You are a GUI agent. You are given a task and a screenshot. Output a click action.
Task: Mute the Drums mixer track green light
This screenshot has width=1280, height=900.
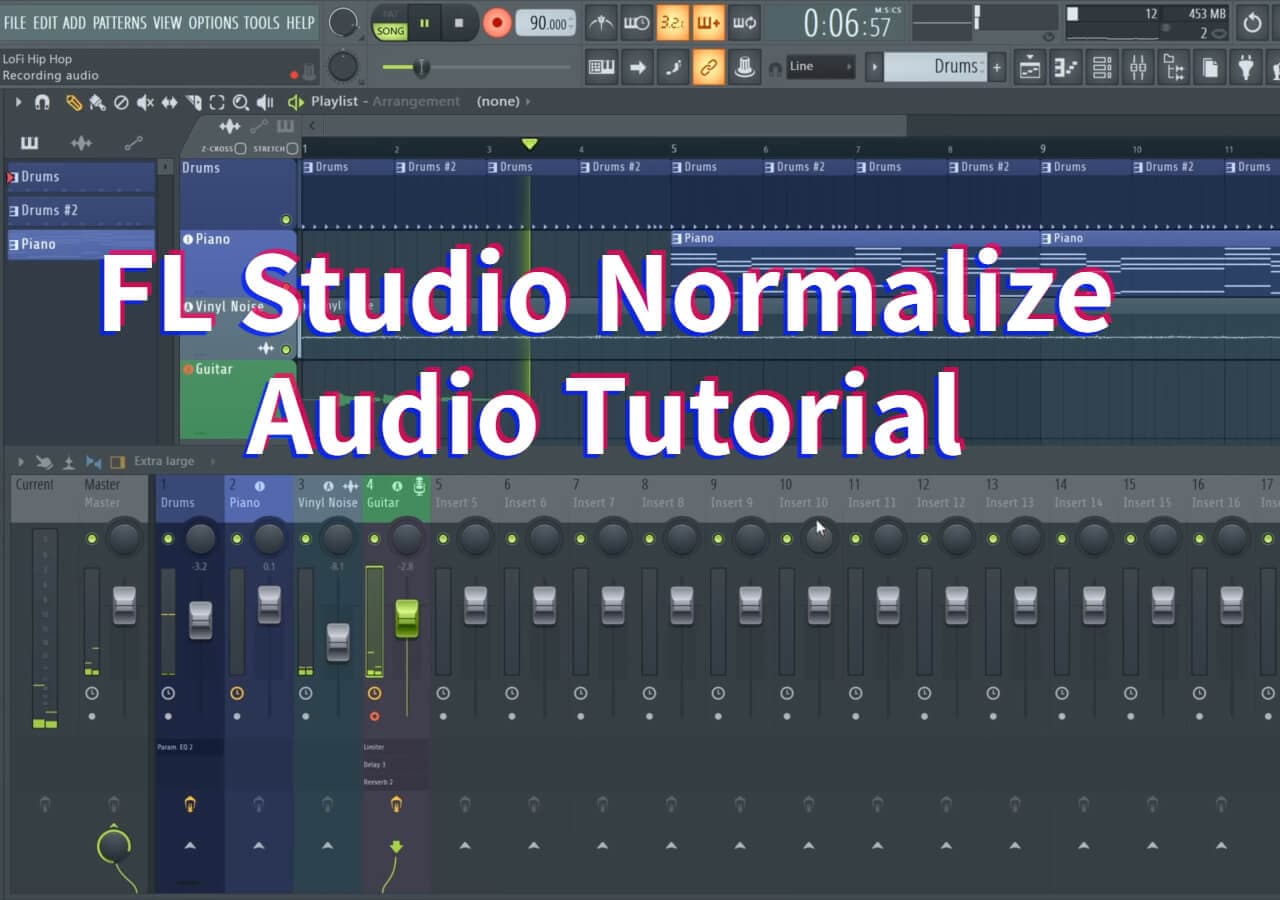click(168, 539)
